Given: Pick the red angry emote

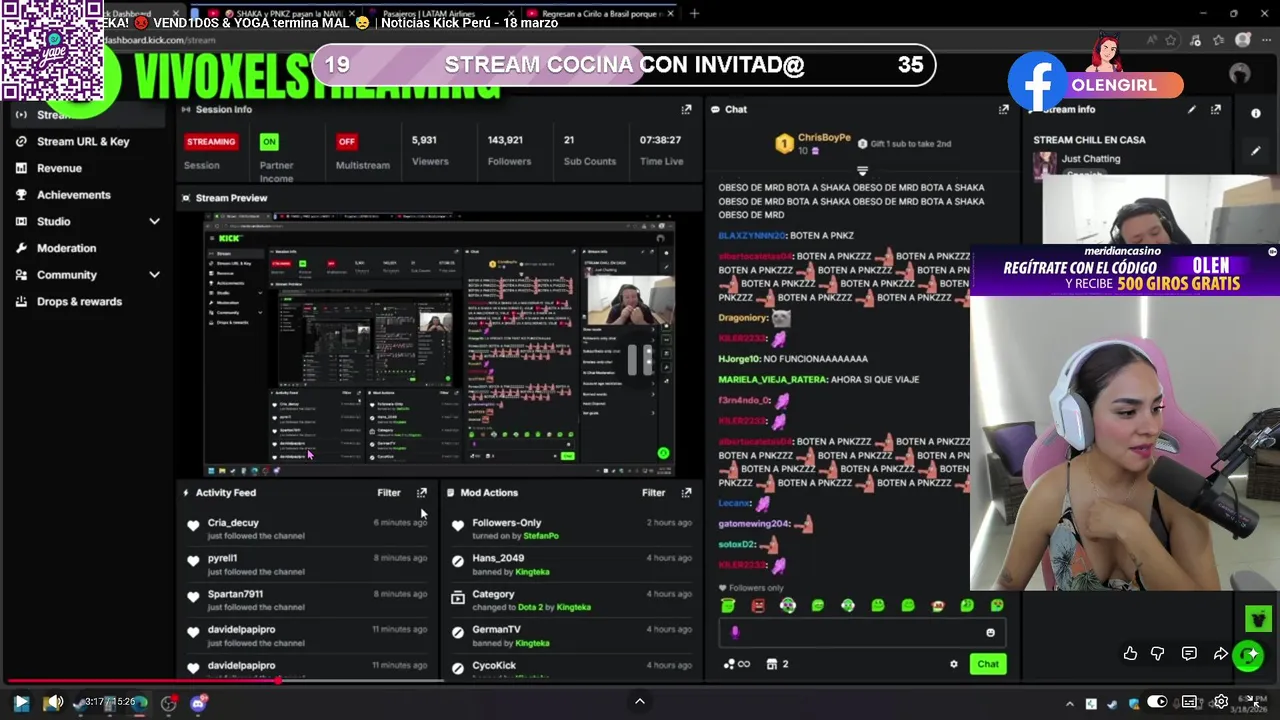Looking at the screenshot, I should [758, 605].
